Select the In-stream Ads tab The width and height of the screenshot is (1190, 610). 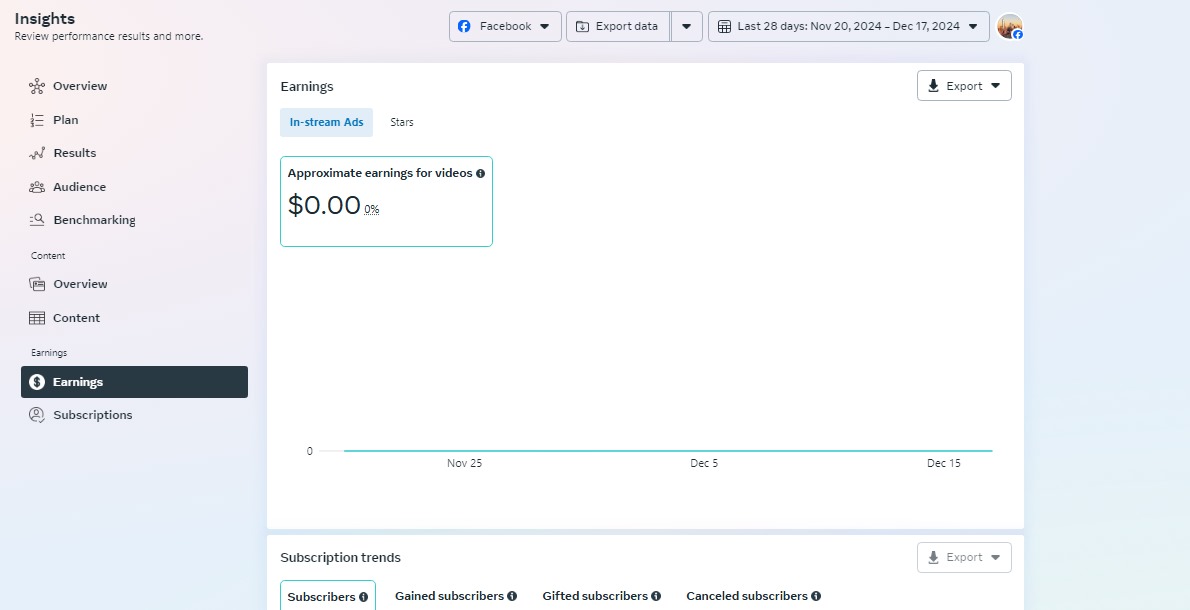(327, 122)
